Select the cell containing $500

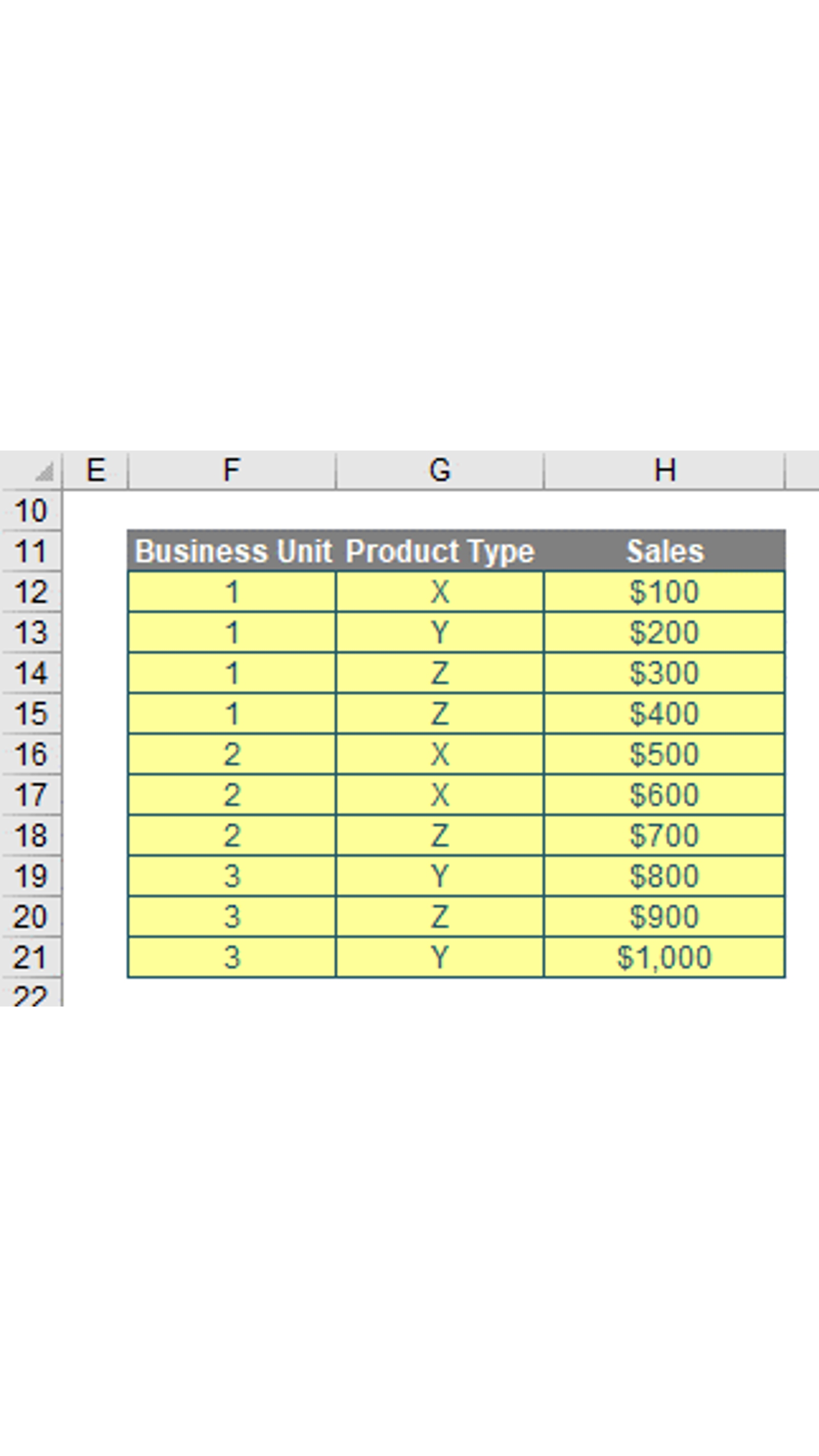[664, 754]
